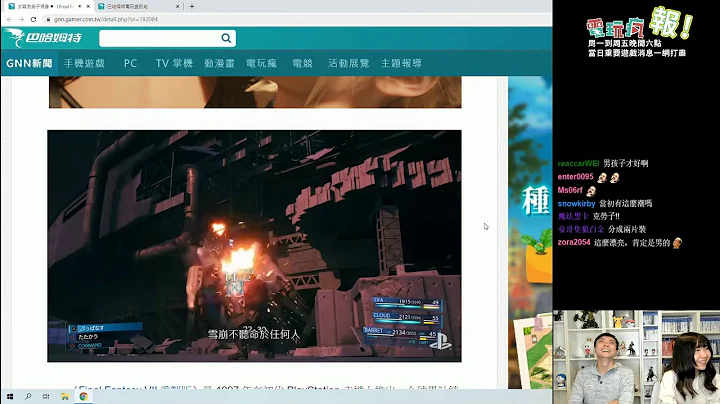The width and height of the screenshot is (720, 404).
Task: Click chat username zora2054
Action: pos(574,242)
